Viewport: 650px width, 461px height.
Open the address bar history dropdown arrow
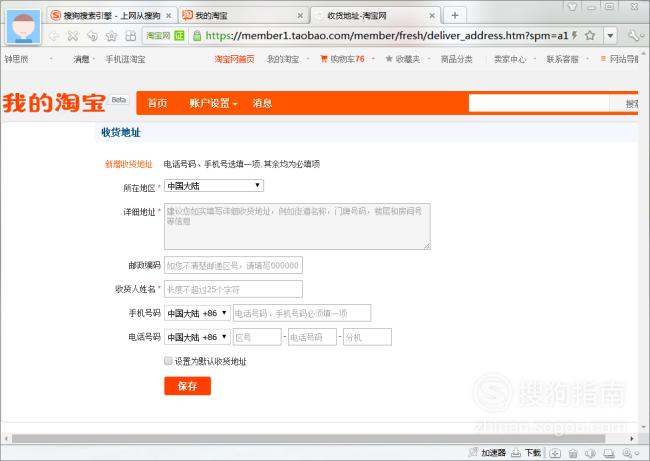pos(610,36)
